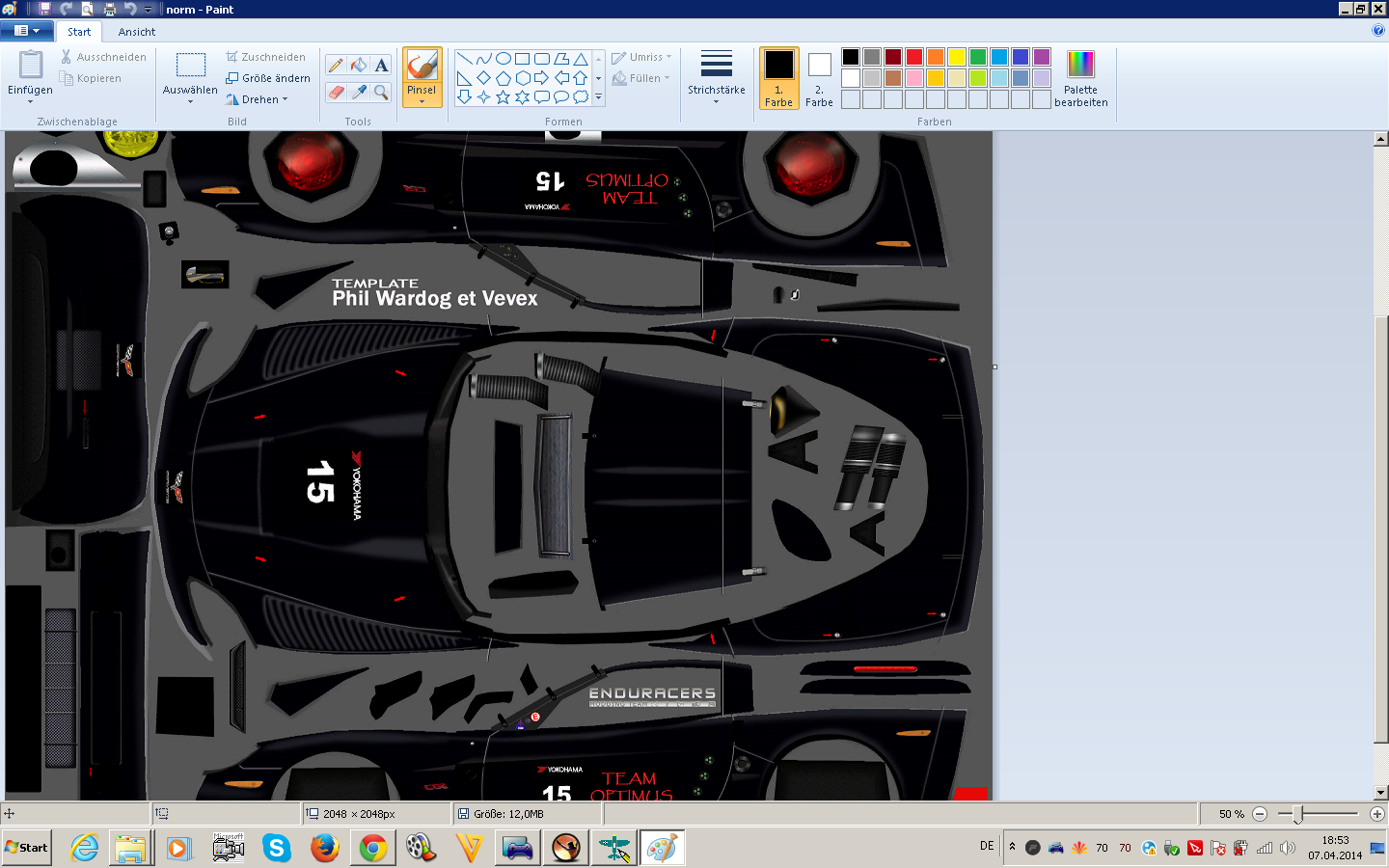Viewport: 1389px width, 868px height.
Task: Open Palette bearbeiten color editor
Action: point(1080,78)
